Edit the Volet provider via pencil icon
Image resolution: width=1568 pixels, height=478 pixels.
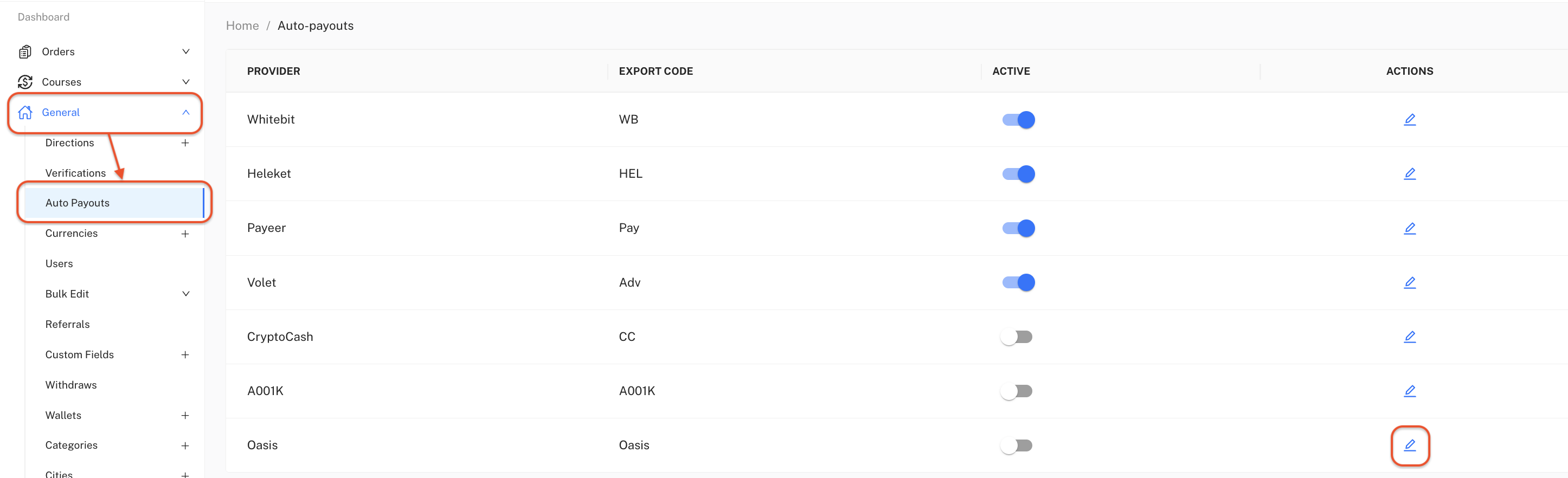pyautogui.click(x=1409, y=282)
